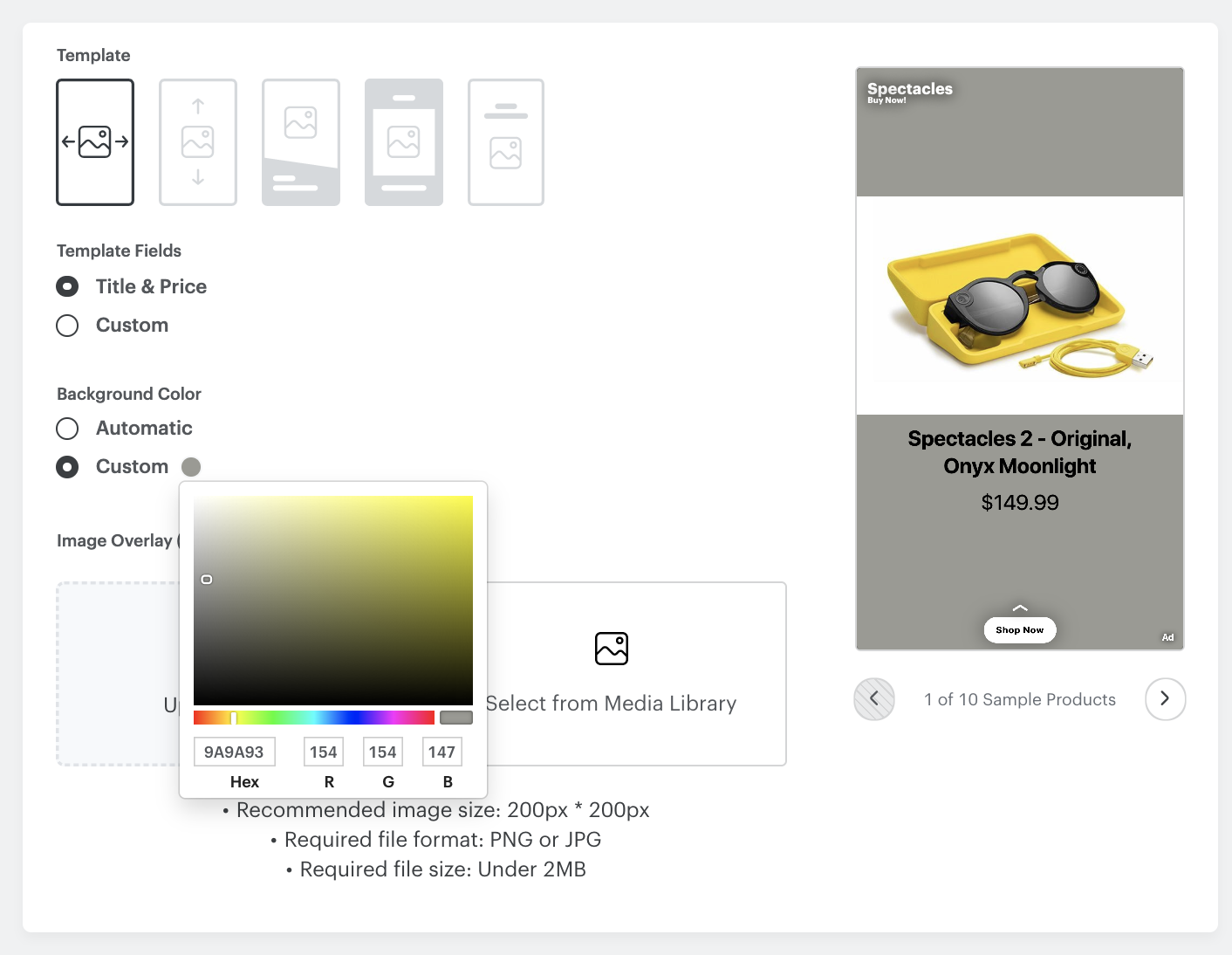The image size is (1232, 955).
Task: Click the R value input field
Action: [x=323, y=752]
